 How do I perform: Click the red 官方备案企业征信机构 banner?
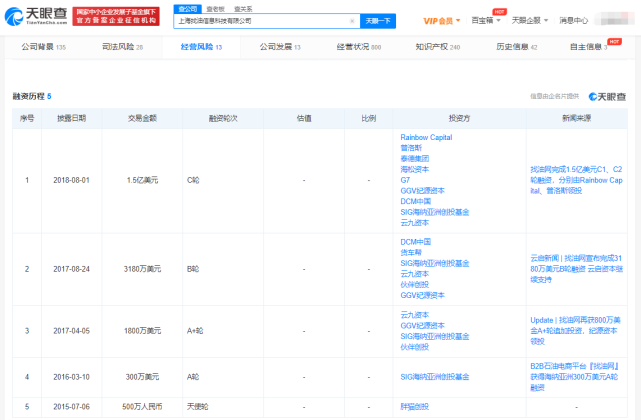(116, 16)
